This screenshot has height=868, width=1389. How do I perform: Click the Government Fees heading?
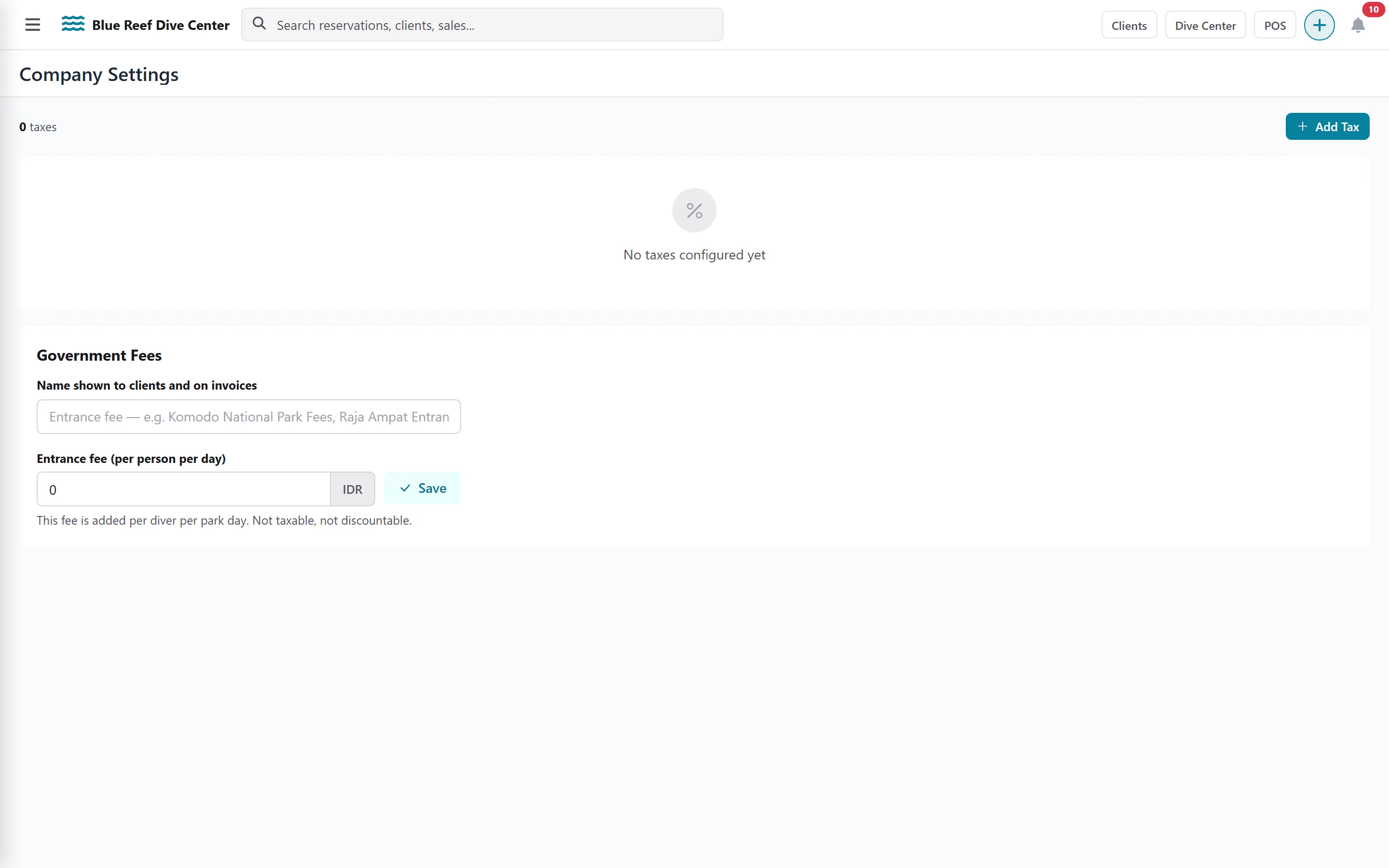99,355
